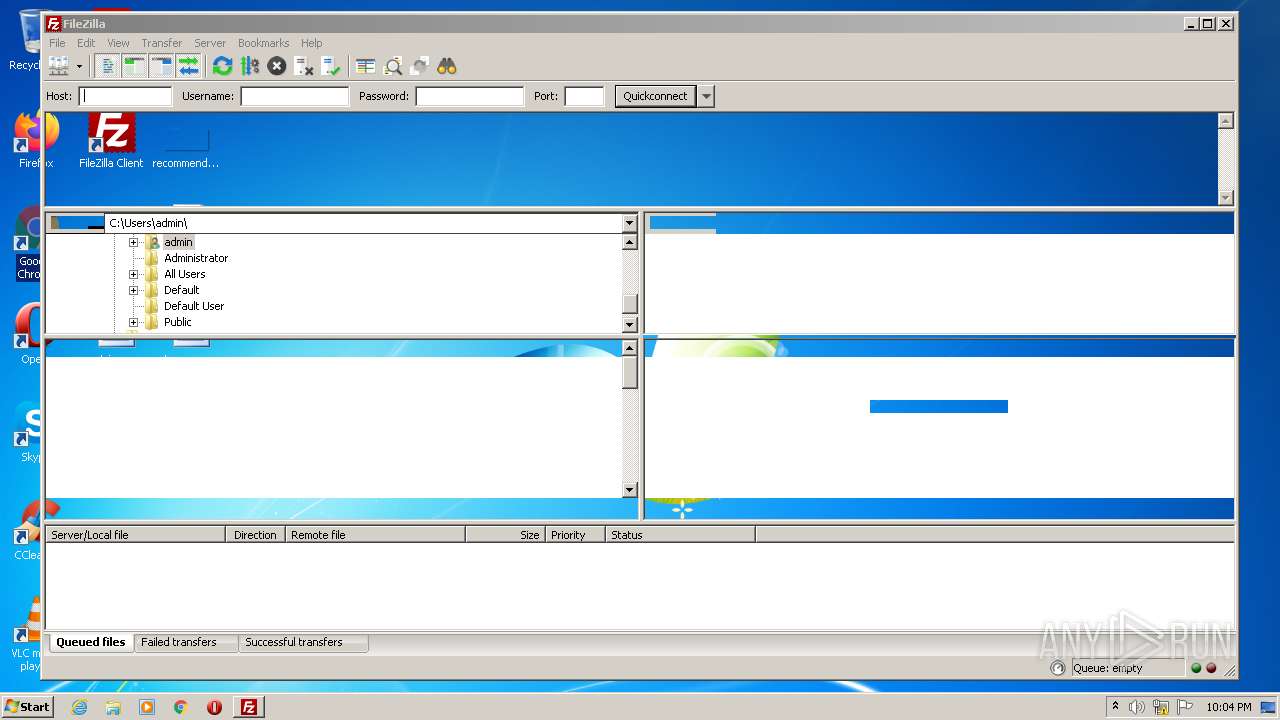Select the Default User folder
1280x720 pixels.
tap(194, 306)
